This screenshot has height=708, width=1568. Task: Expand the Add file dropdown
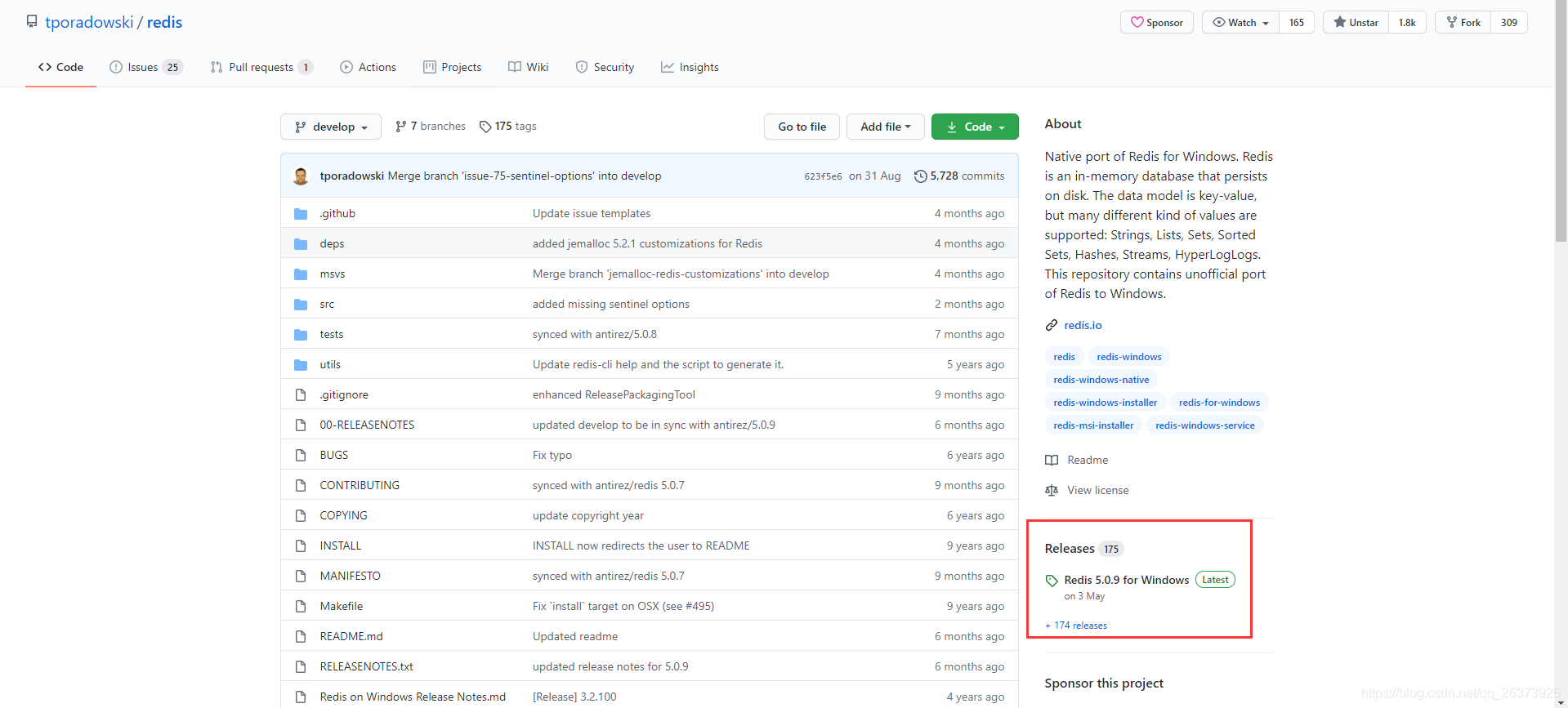click(x=886, y=127)
